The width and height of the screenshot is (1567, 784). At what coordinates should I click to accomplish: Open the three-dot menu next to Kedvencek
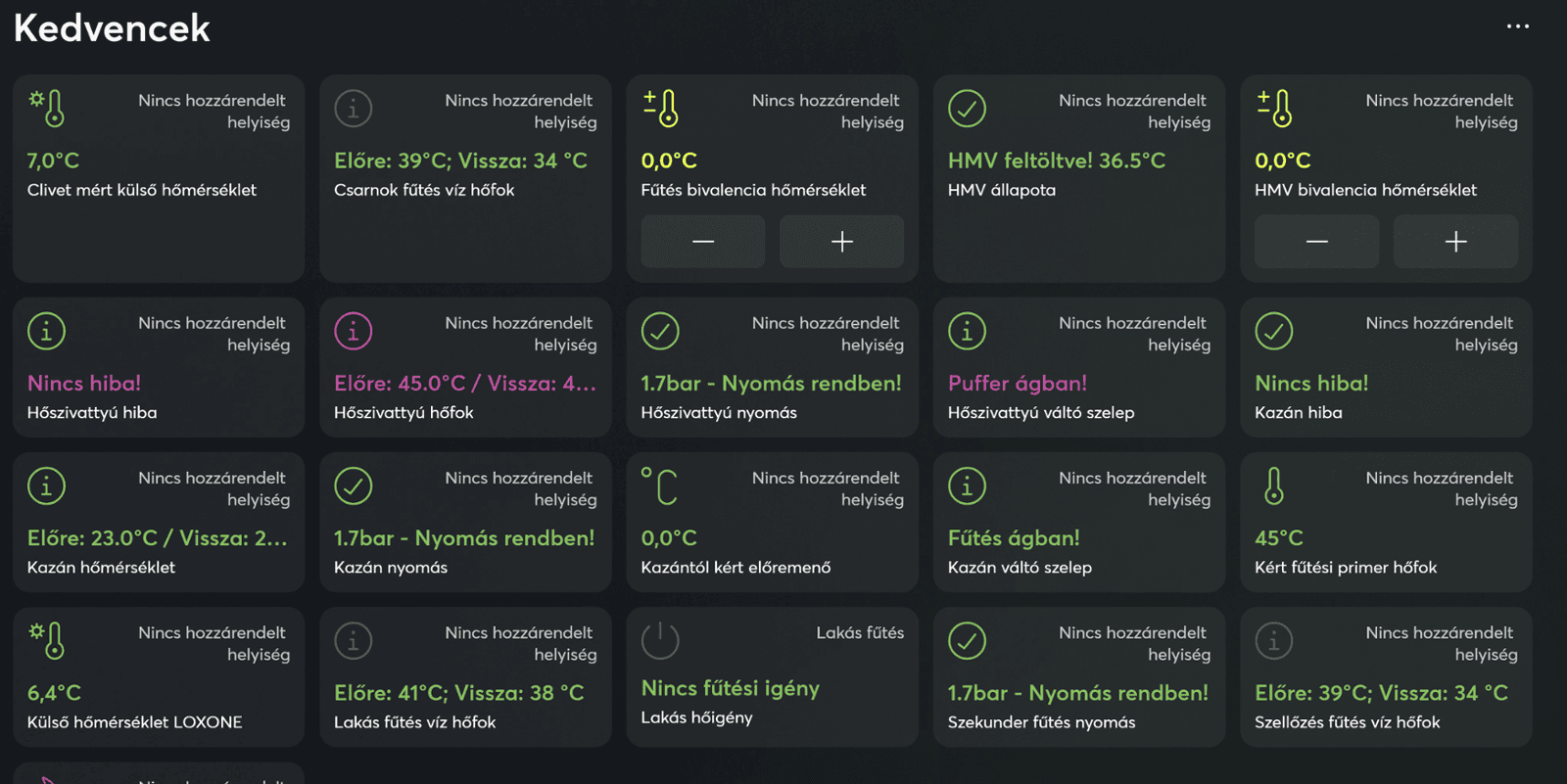tap(1517, 26)
